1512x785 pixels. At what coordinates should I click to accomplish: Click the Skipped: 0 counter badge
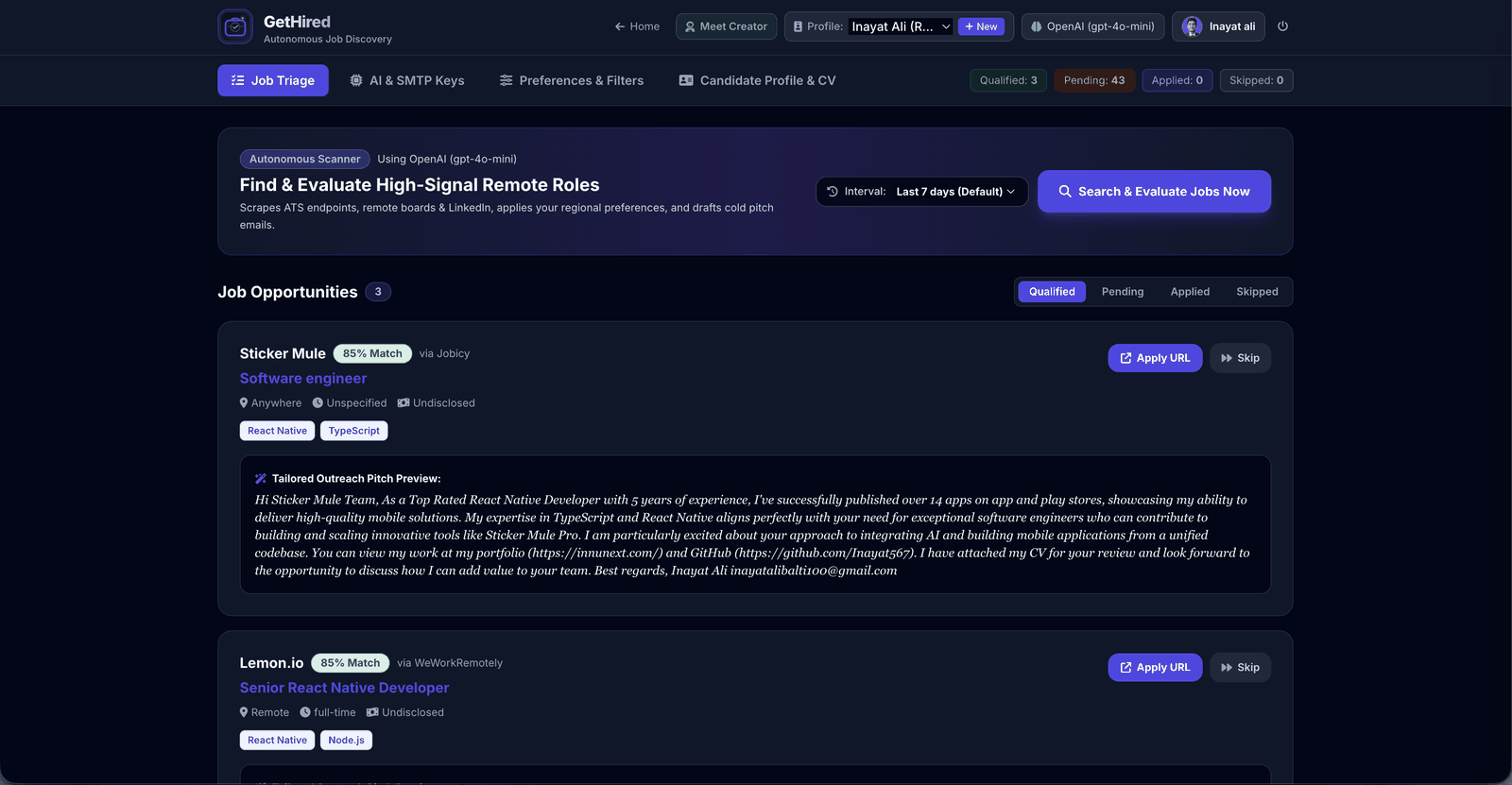click(x=1256, y=80)
